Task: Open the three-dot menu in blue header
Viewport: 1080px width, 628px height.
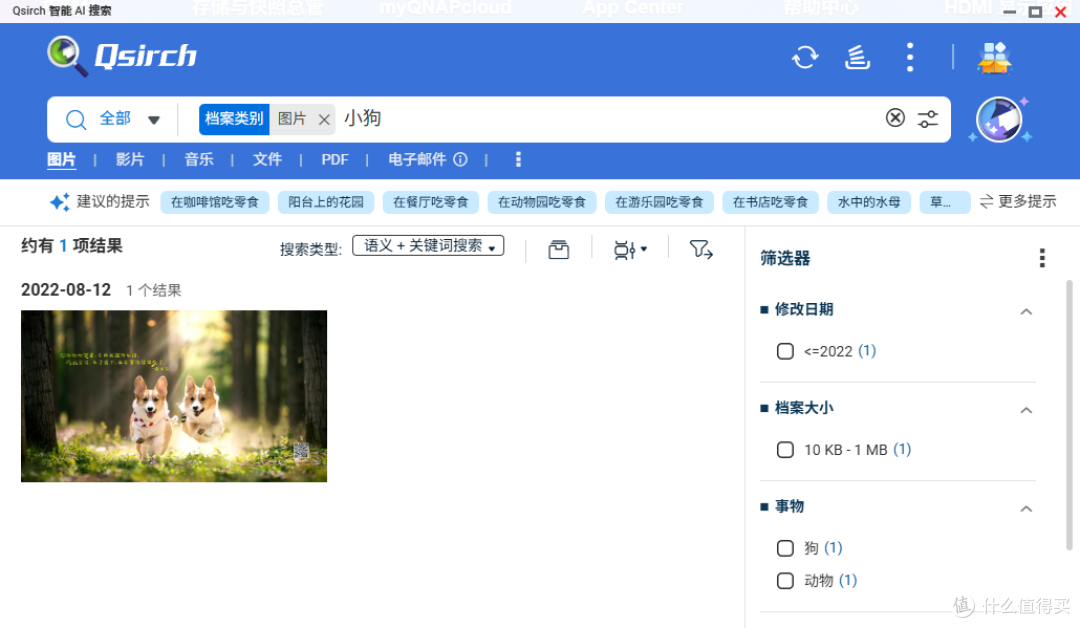Action: click(x=910, y=57)
